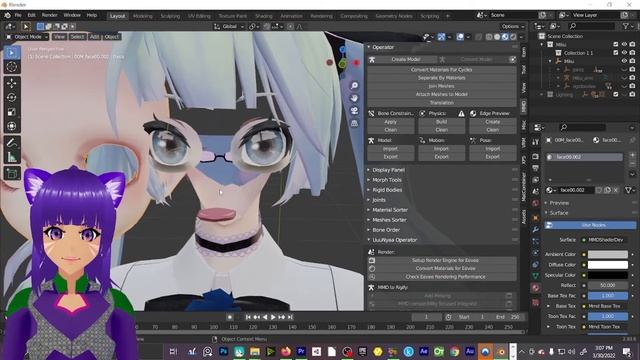Select the Measure tool
640x360 pixels.
[12, 157]
